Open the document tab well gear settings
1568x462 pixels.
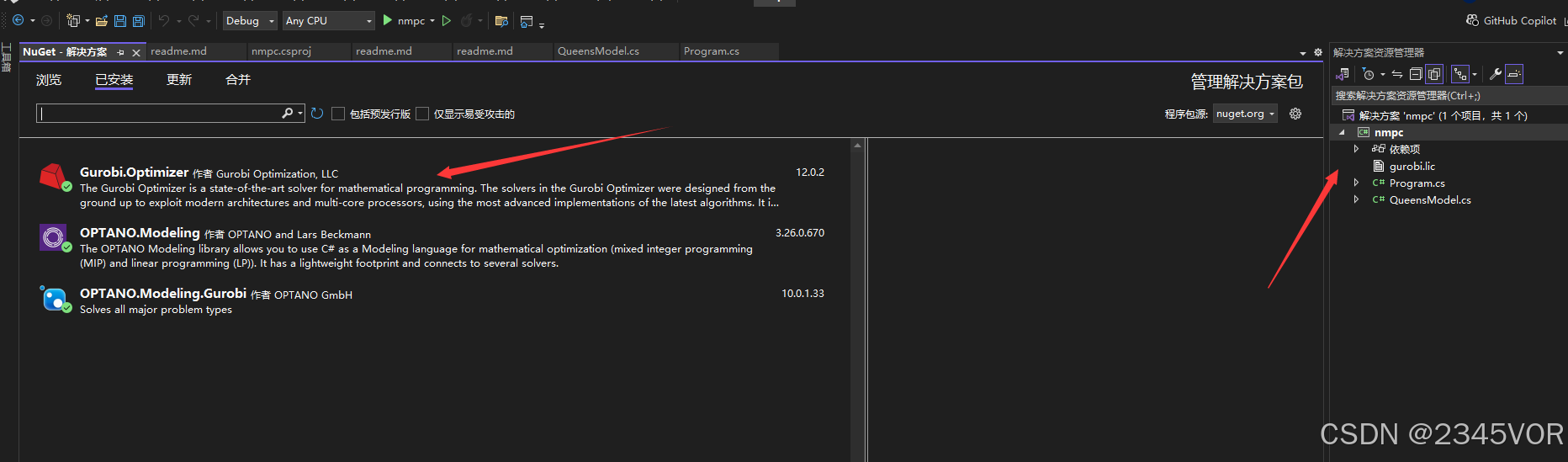point(1318,52)
